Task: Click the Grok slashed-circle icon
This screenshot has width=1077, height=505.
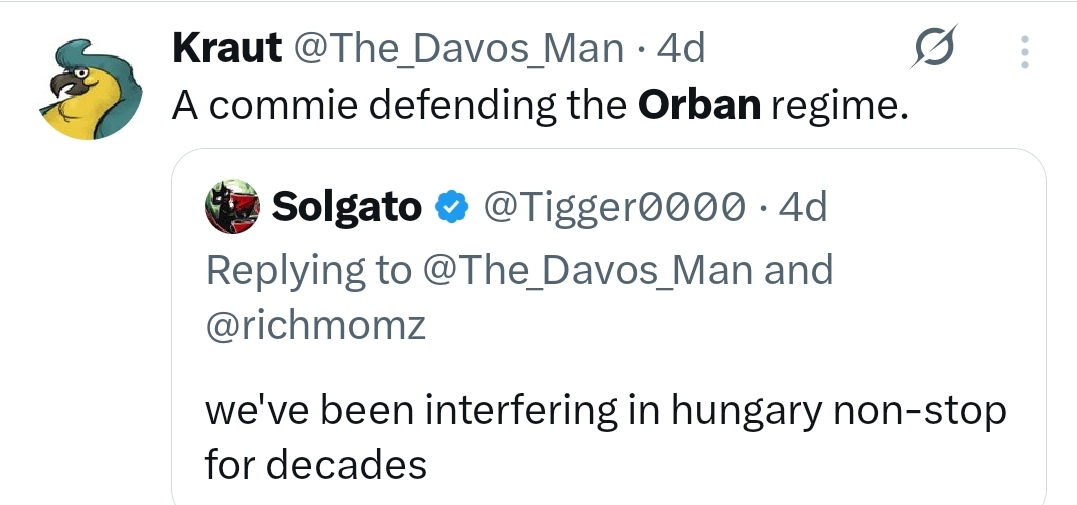Action: point(933,49)
